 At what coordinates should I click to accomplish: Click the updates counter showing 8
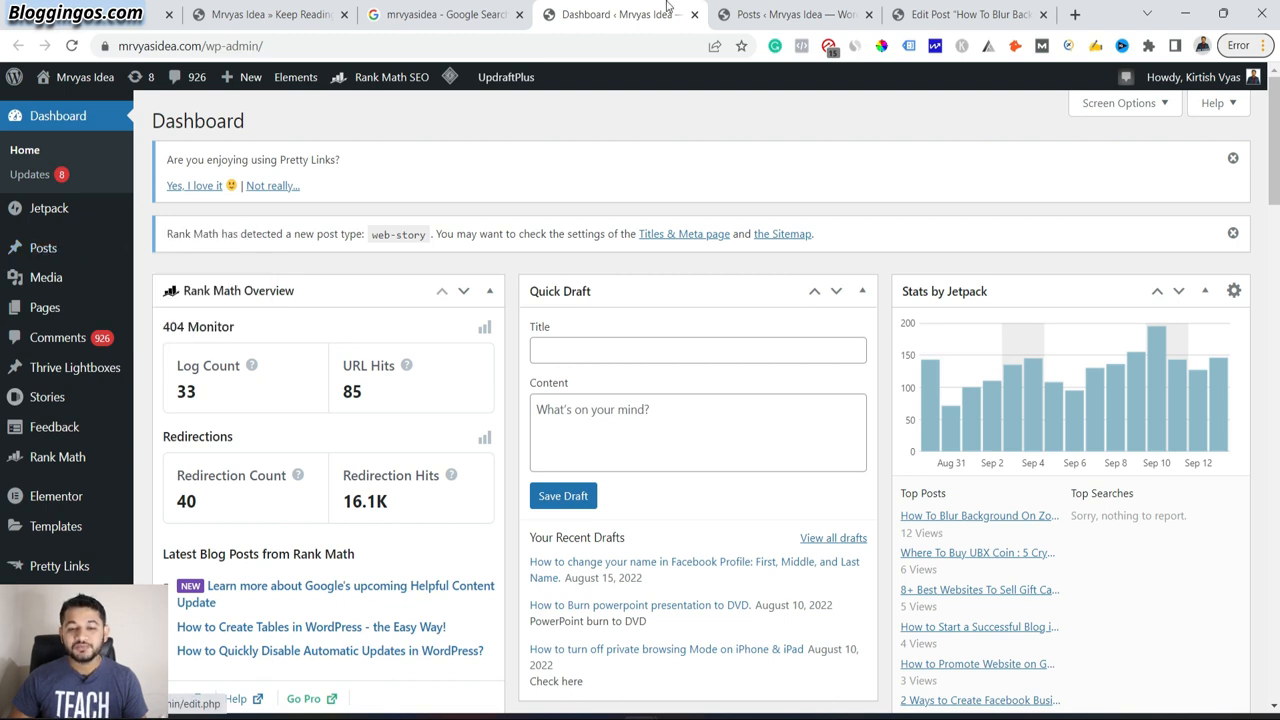coord(142,77)
